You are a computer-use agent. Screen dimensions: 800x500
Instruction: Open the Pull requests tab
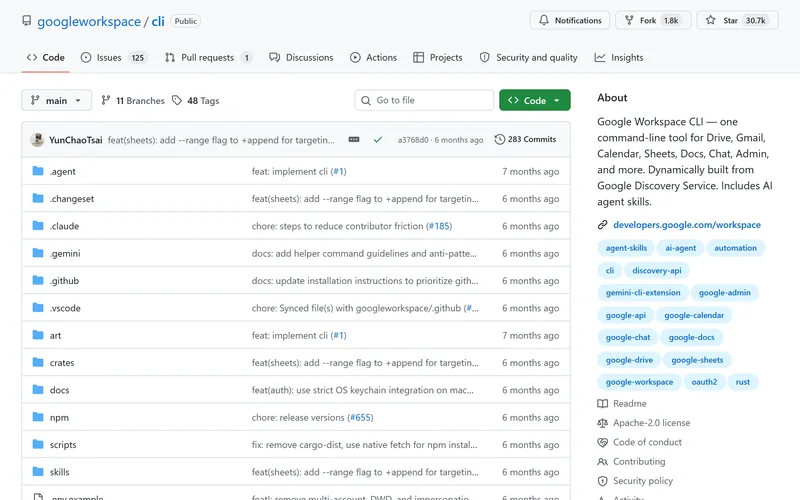tap(208, 58)
